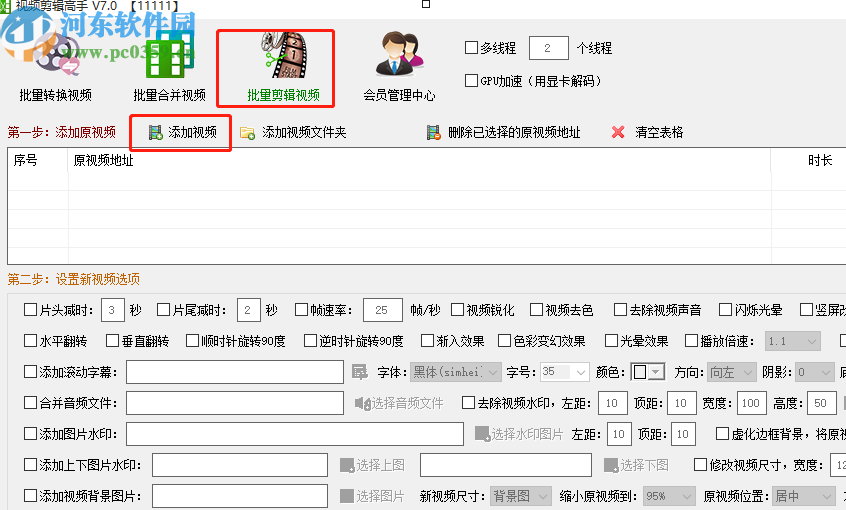
Task: Select the 批量剪辑视频 film icon
Action: coord(283,55)
